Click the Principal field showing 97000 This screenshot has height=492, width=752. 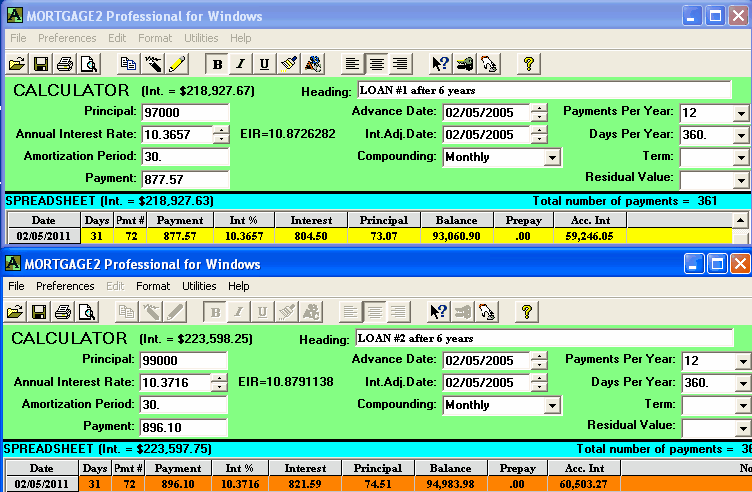pos(185,111)
